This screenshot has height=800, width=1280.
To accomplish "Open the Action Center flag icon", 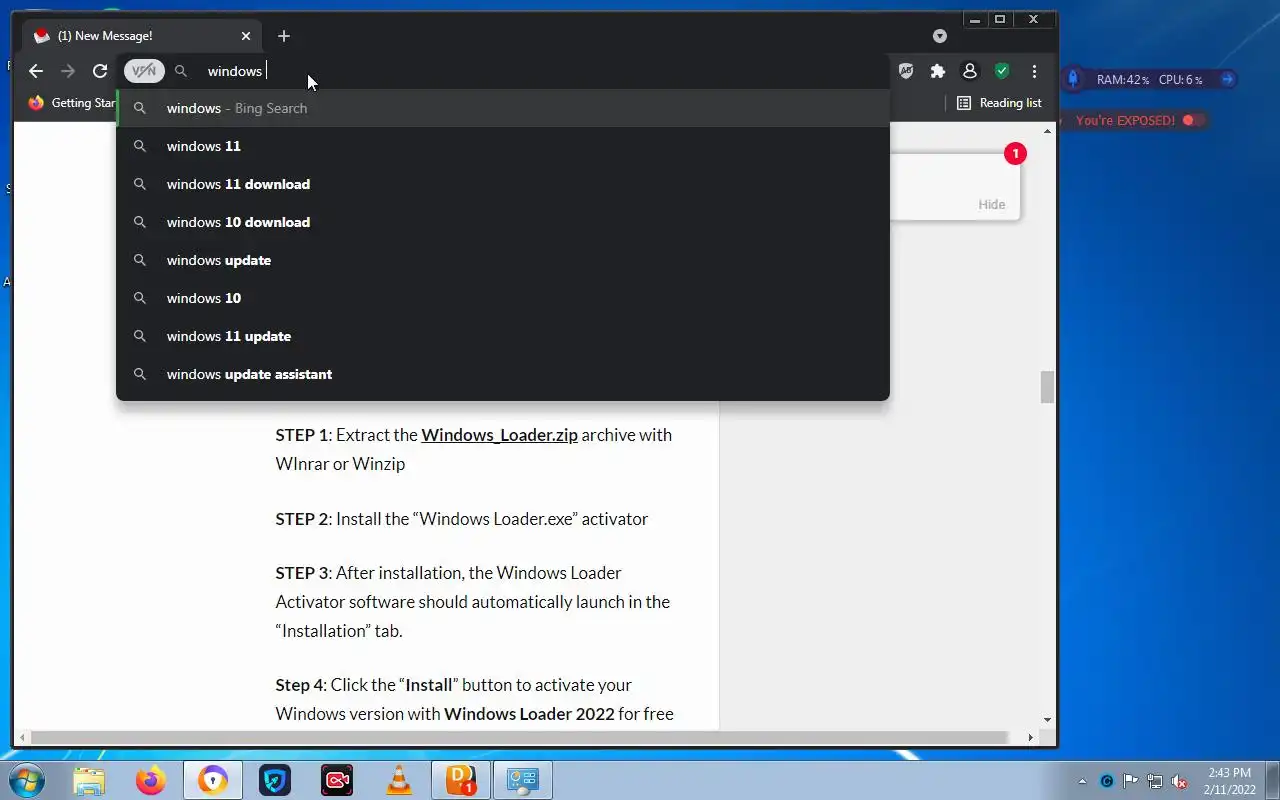I will [x=1131, y=781].
